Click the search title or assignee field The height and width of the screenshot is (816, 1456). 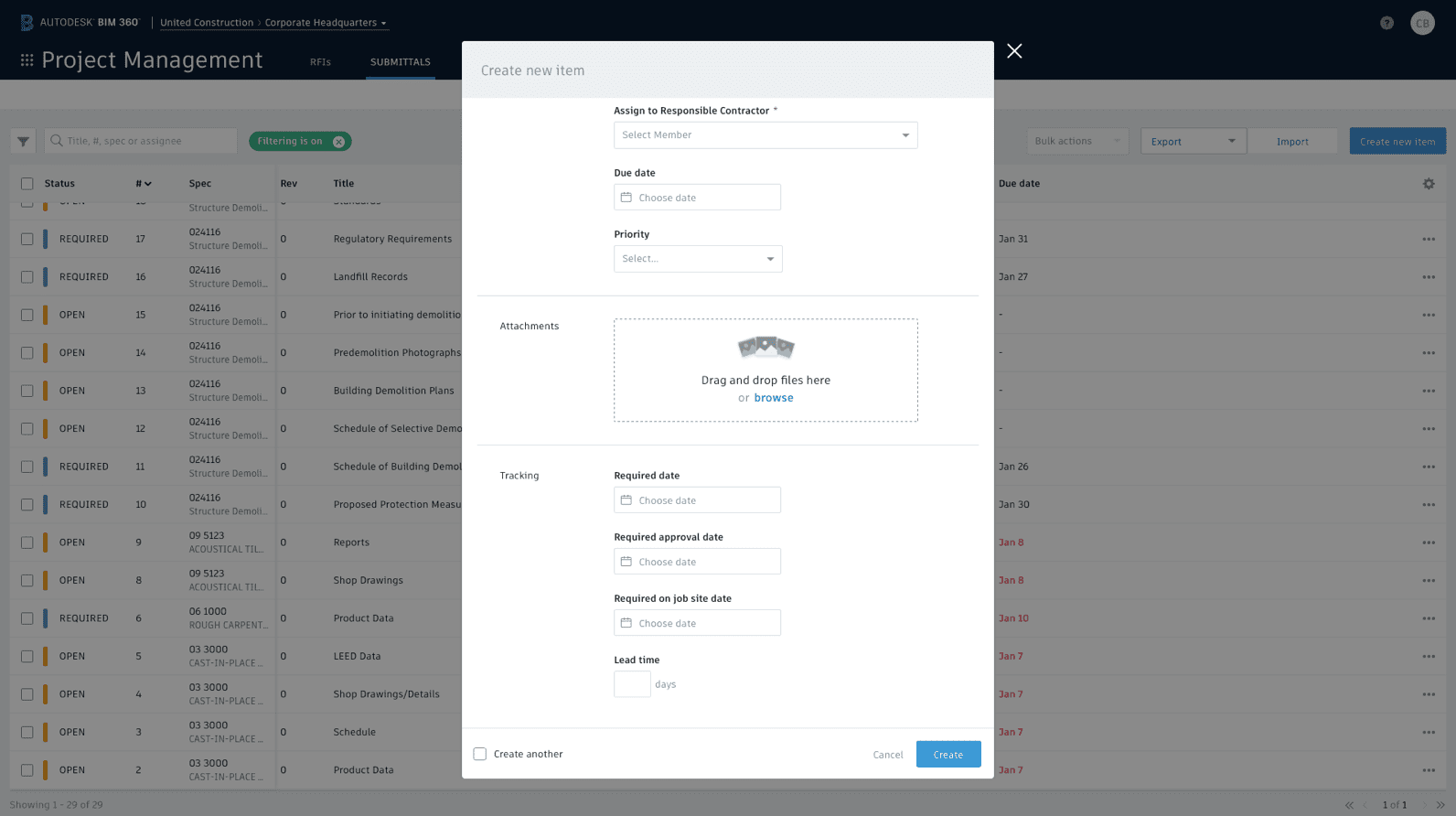141,141
